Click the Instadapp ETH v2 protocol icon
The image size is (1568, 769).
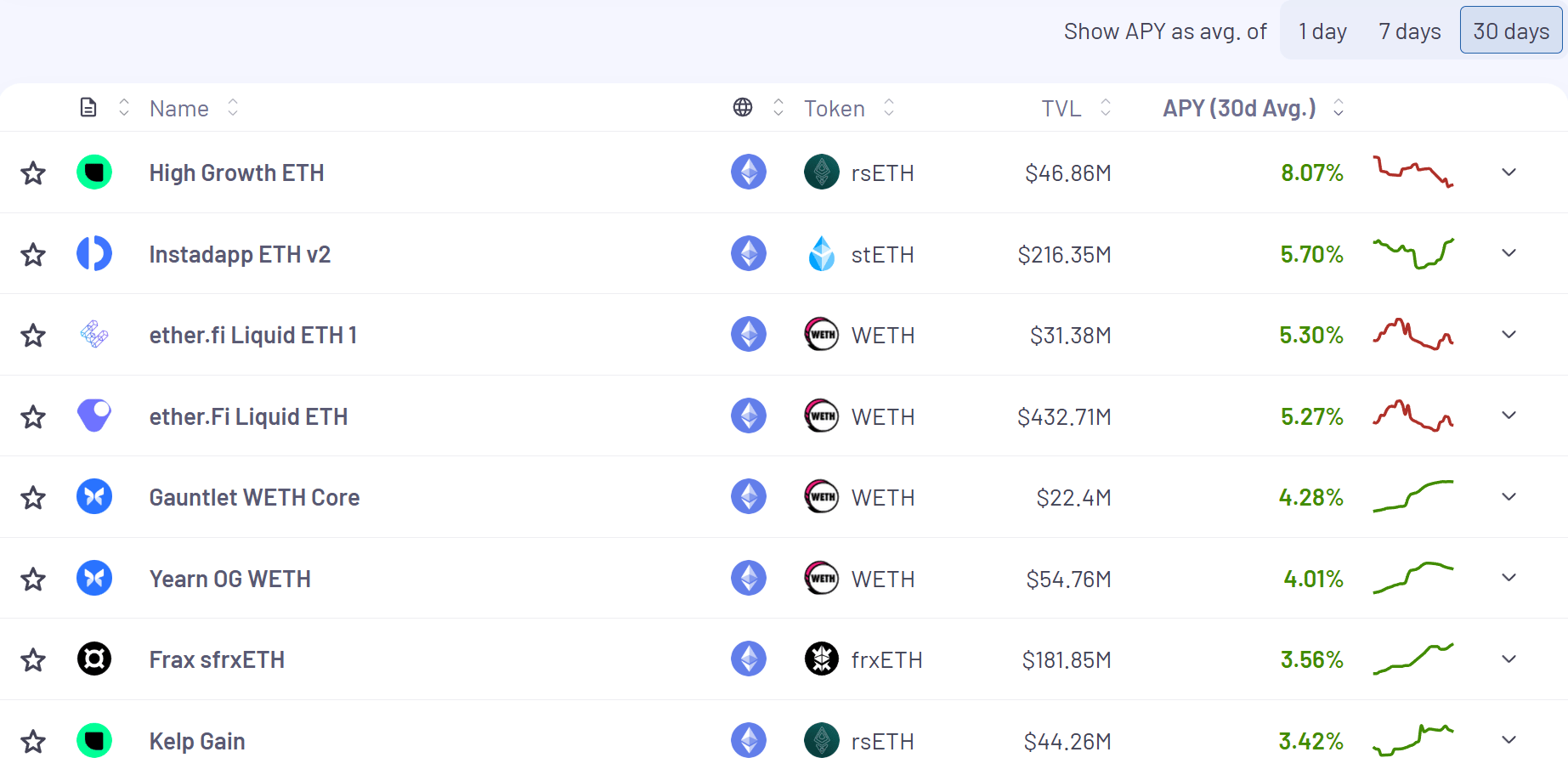(x=94, y=254)
